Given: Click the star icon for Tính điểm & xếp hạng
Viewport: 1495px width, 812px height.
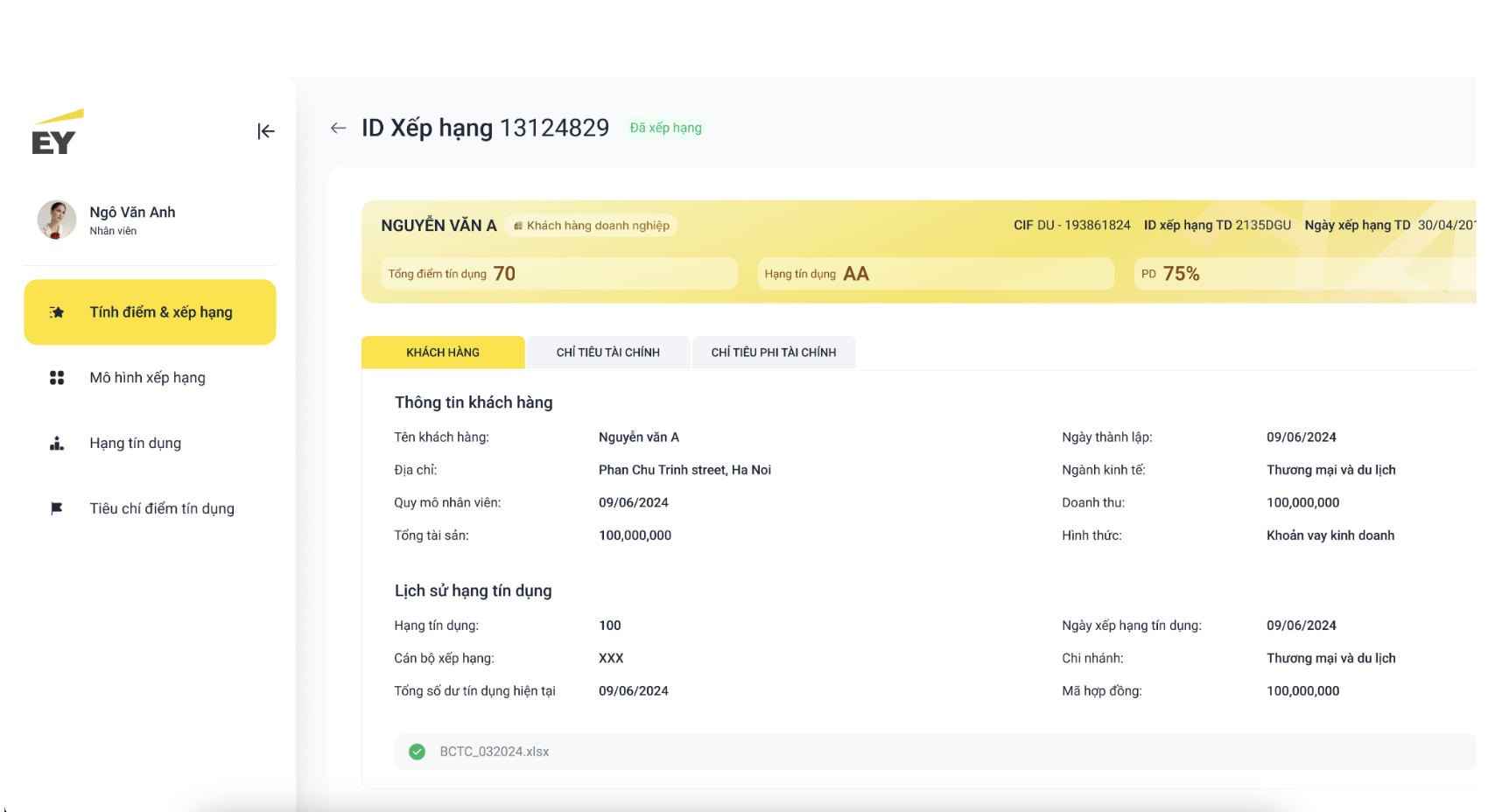Looking at the screenshot, I should [57, 312].
